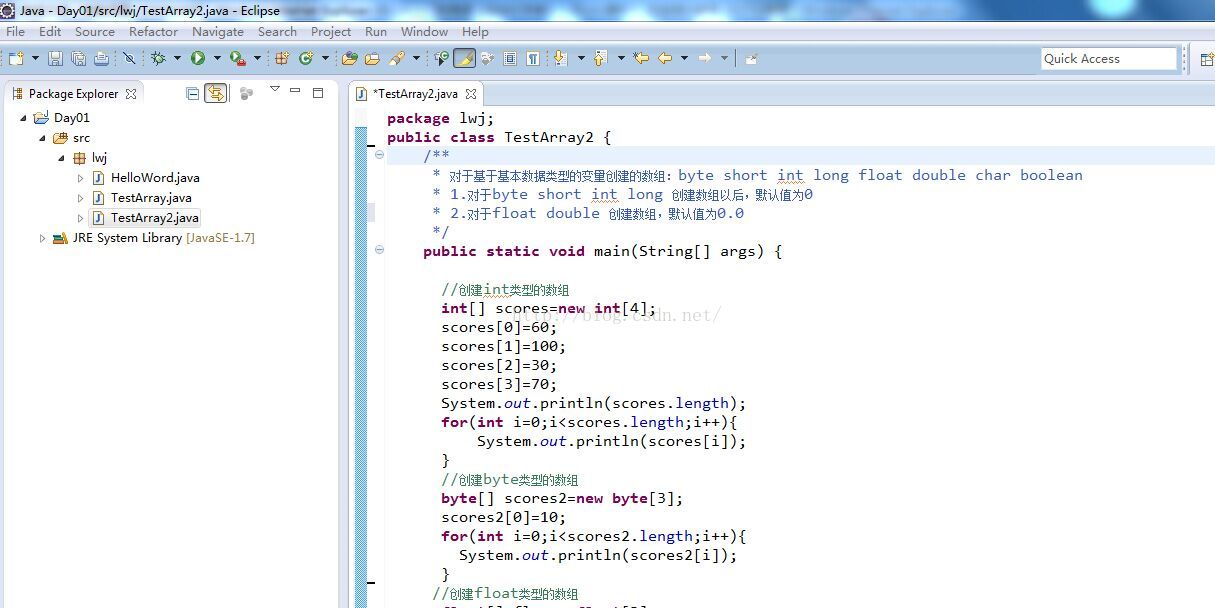Open the Navigate menu
This screenshot has height=608, width=1215.
click(218, 31)
